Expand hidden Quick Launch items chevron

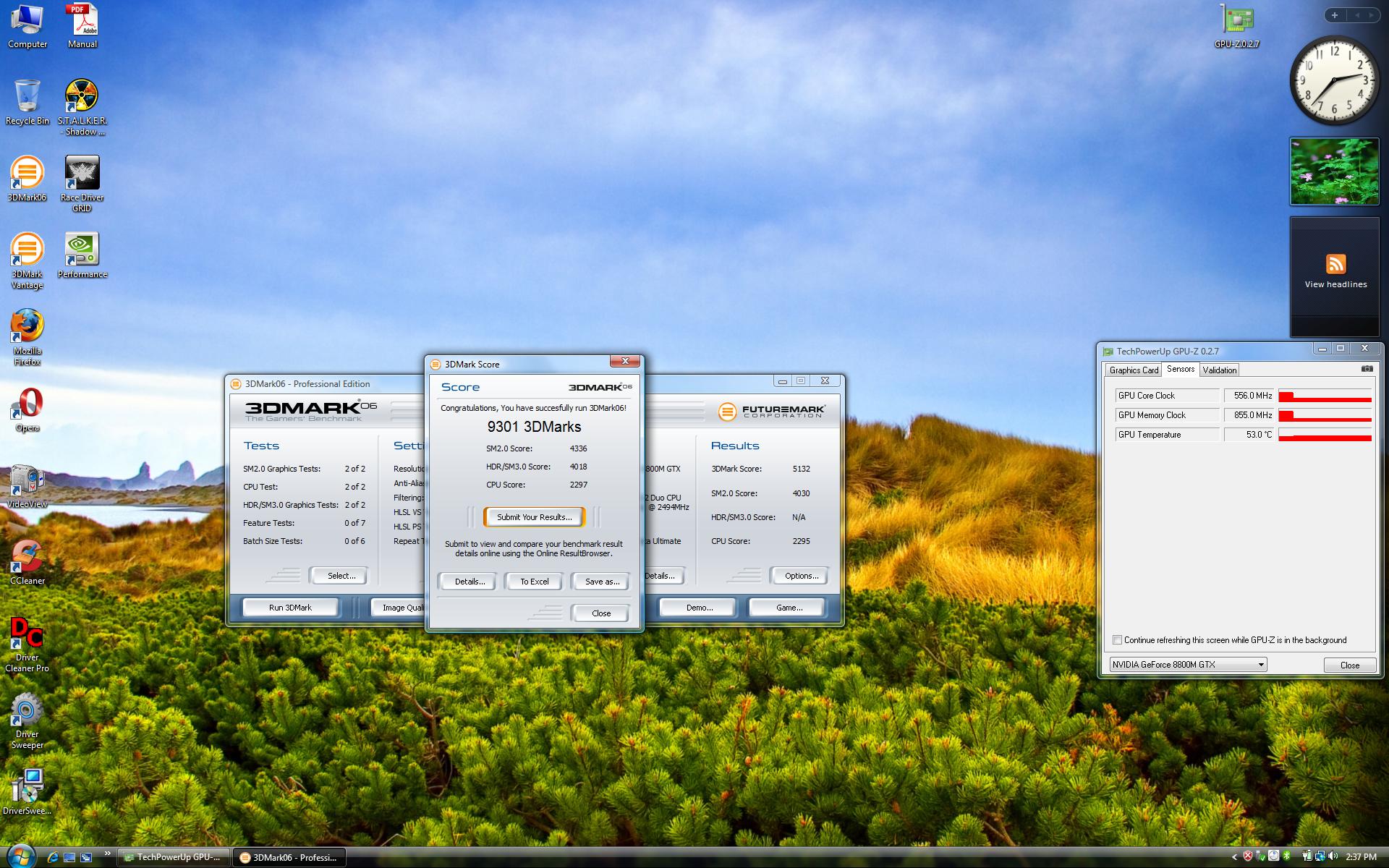108,854
